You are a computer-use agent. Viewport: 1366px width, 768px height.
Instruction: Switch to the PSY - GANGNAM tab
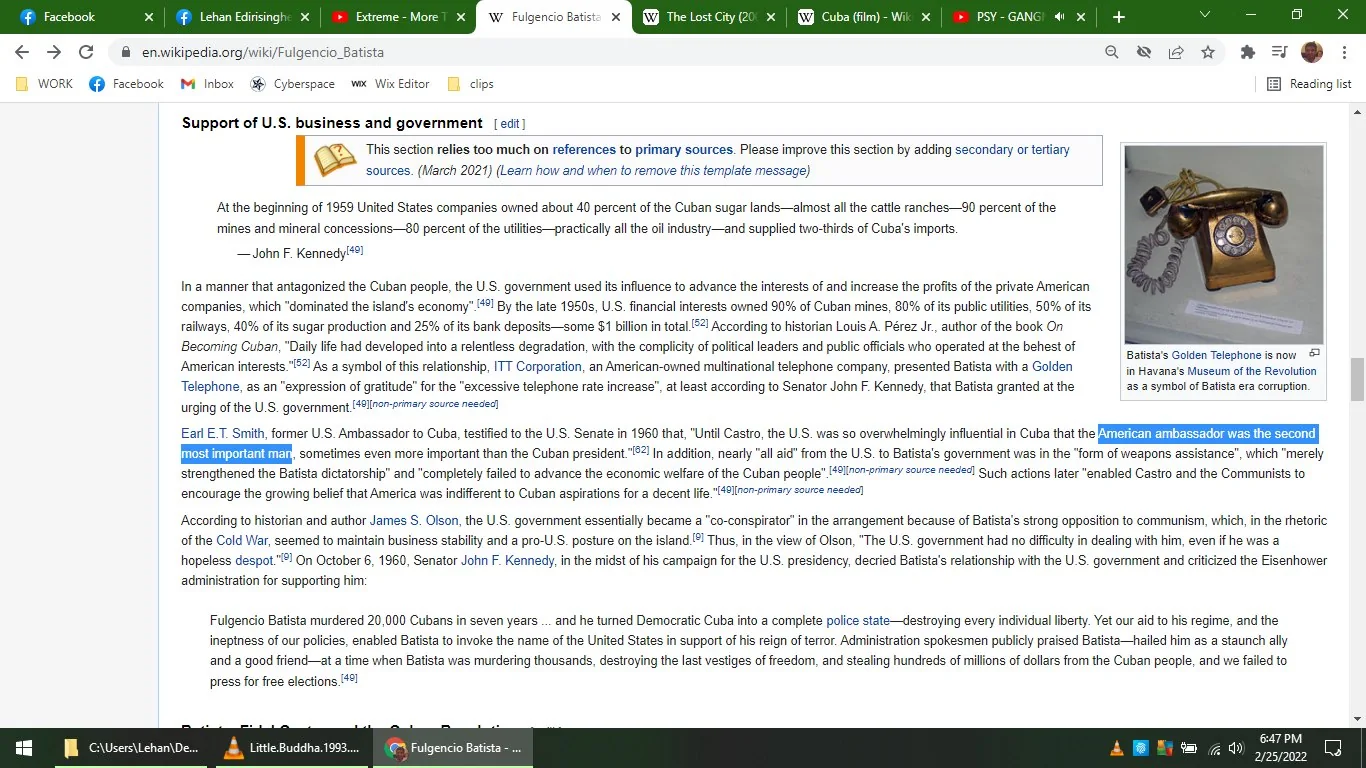coord(1020,17)
